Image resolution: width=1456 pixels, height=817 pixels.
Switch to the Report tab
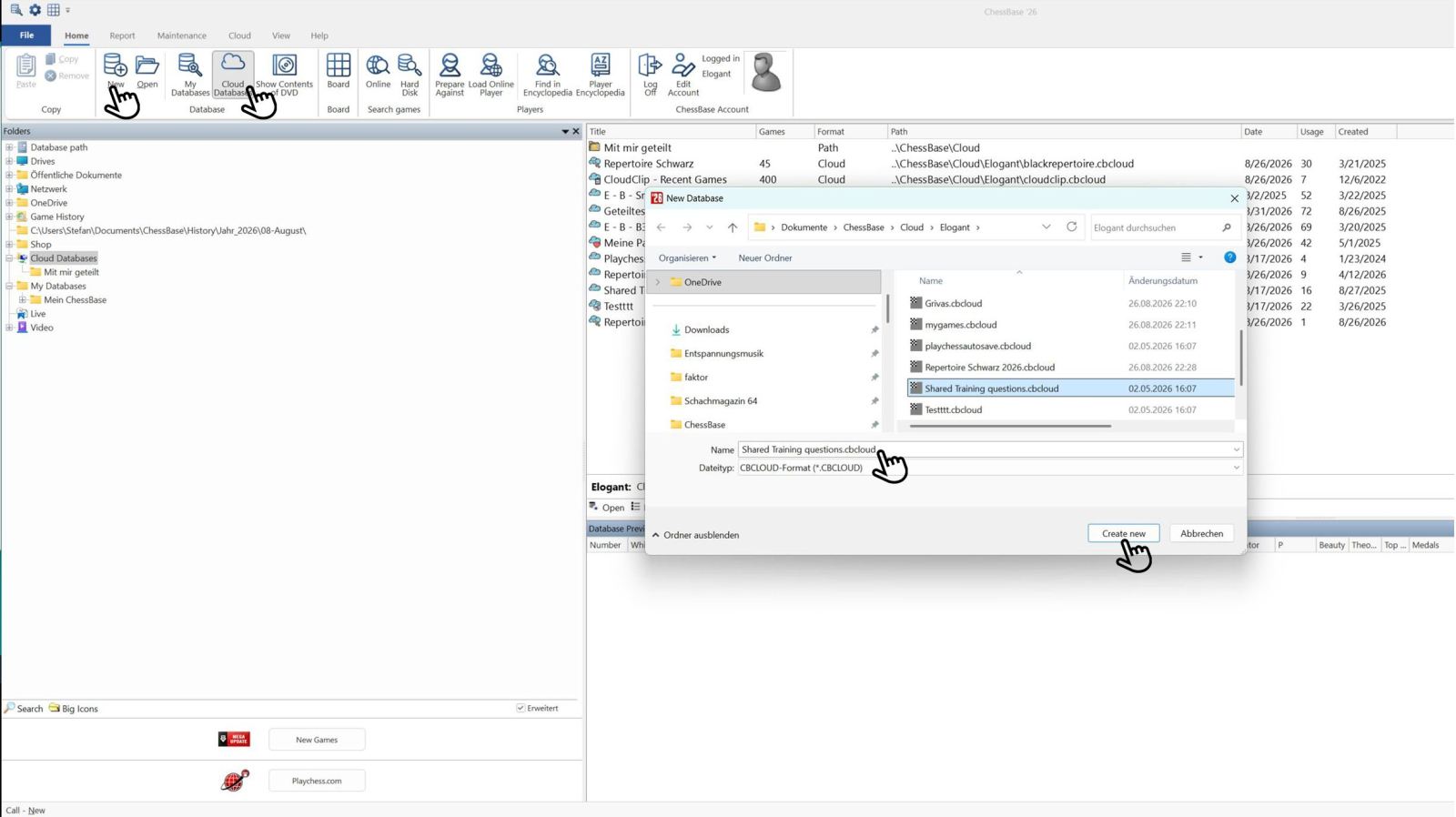pyautogui.click(x=122, y=35)
